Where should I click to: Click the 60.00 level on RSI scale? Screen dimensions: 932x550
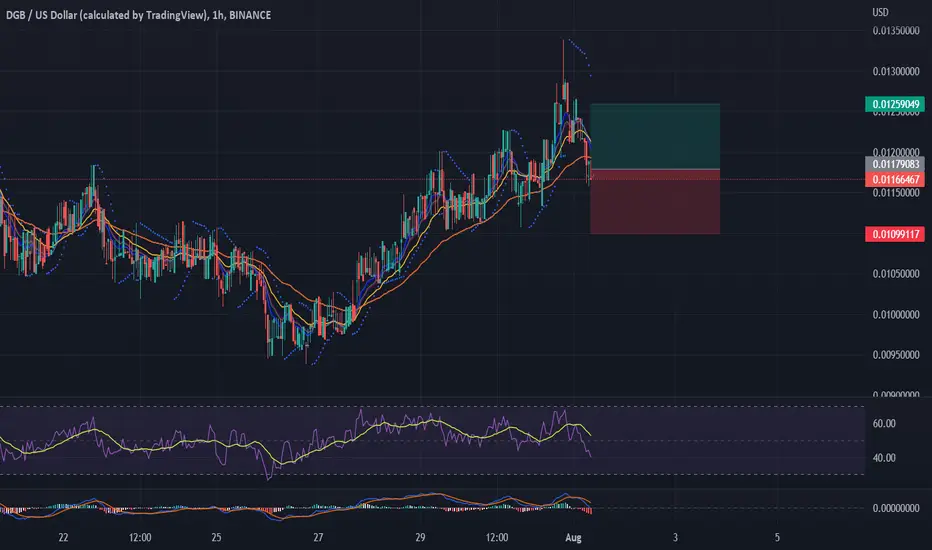coord(883,424)
